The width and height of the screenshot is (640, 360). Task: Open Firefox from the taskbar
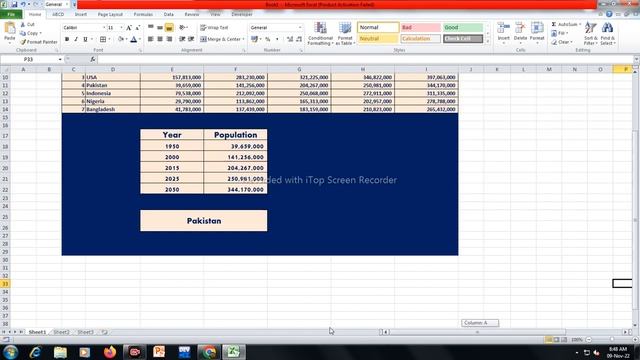tap(110, 352)
